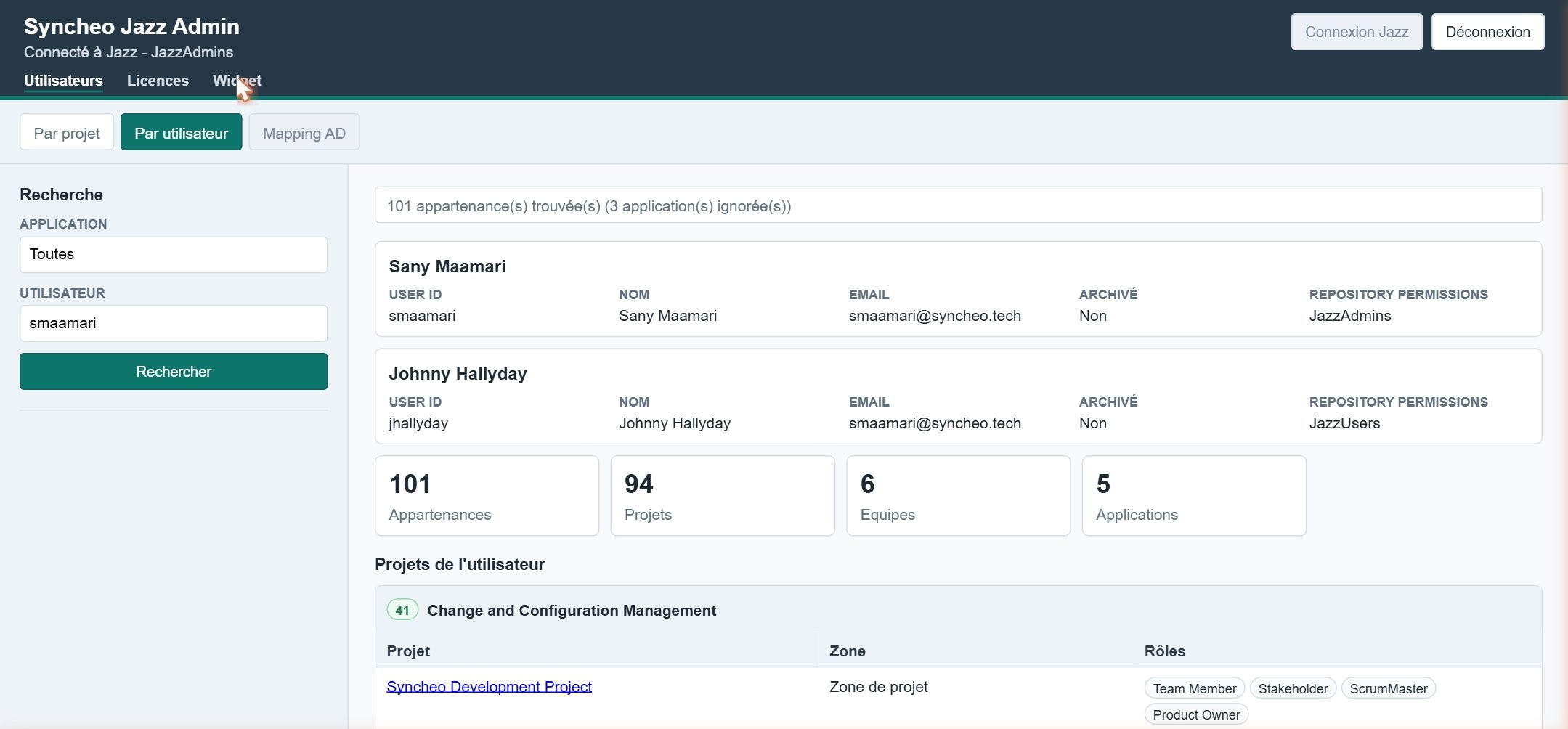Viewport: 1568px width, 729px height.
Task: Click the user ID value jhallyday
Action: 418,423
